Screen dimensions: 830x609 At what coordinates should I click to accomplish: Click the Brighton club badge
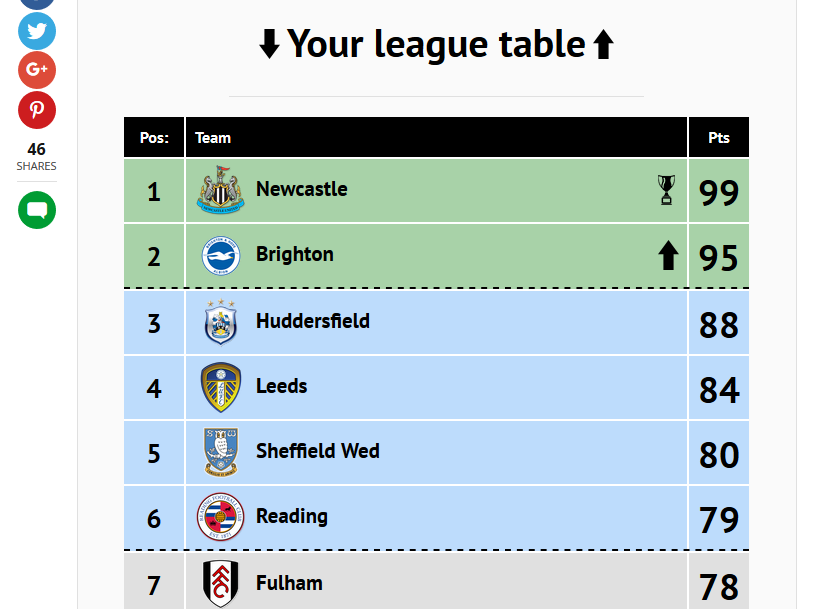tap(221, 255)
